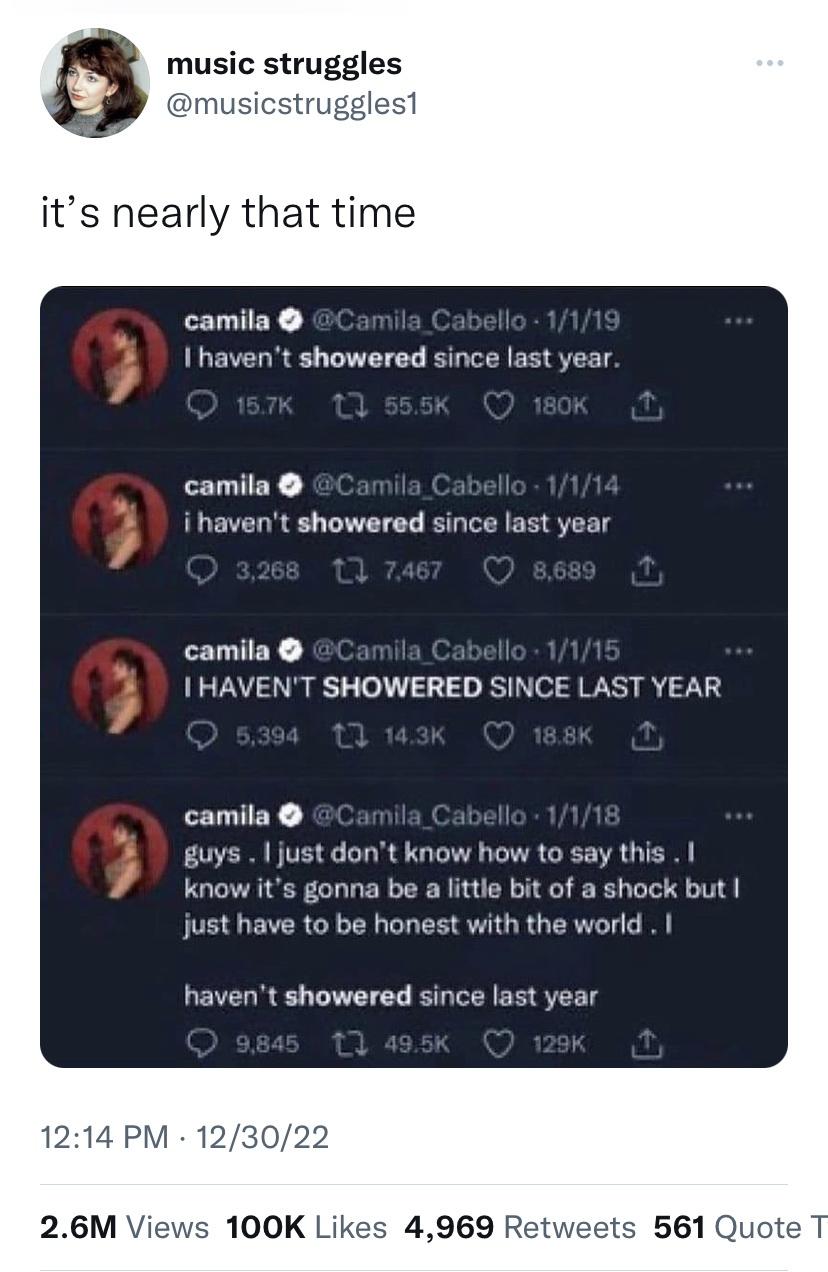Click the reply icon showing 15.7K
828x1272 pixels.
(x=199, y=406)
